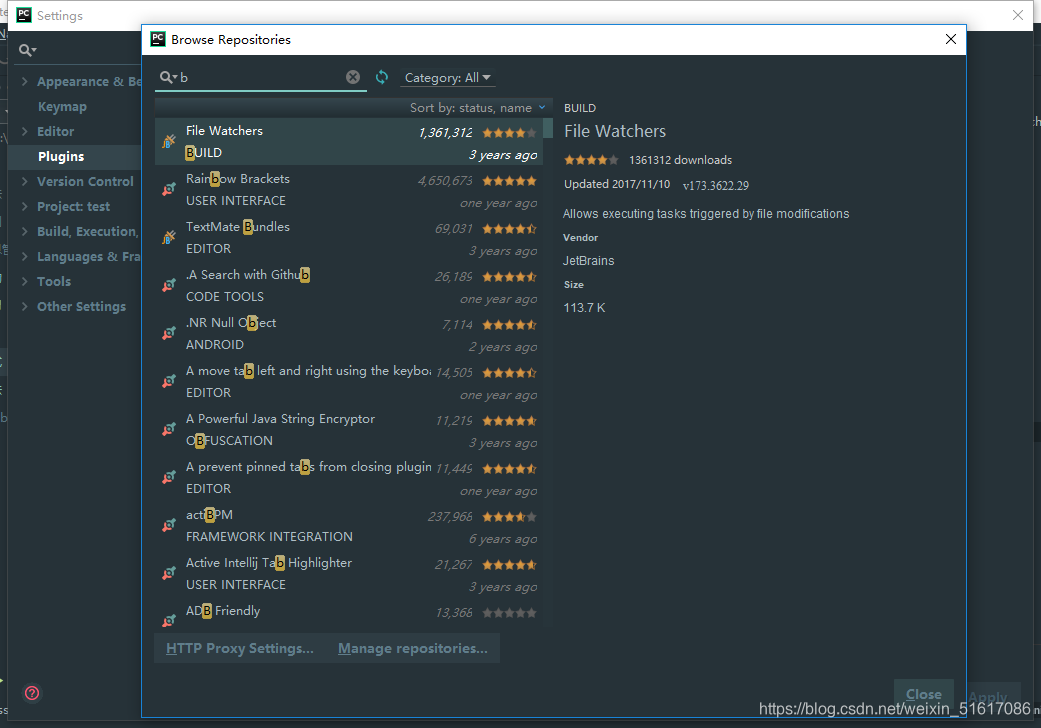The image size is (1041, 728).
Task: Expand Appearance & Behavior settings node
Action: [25, 81]
